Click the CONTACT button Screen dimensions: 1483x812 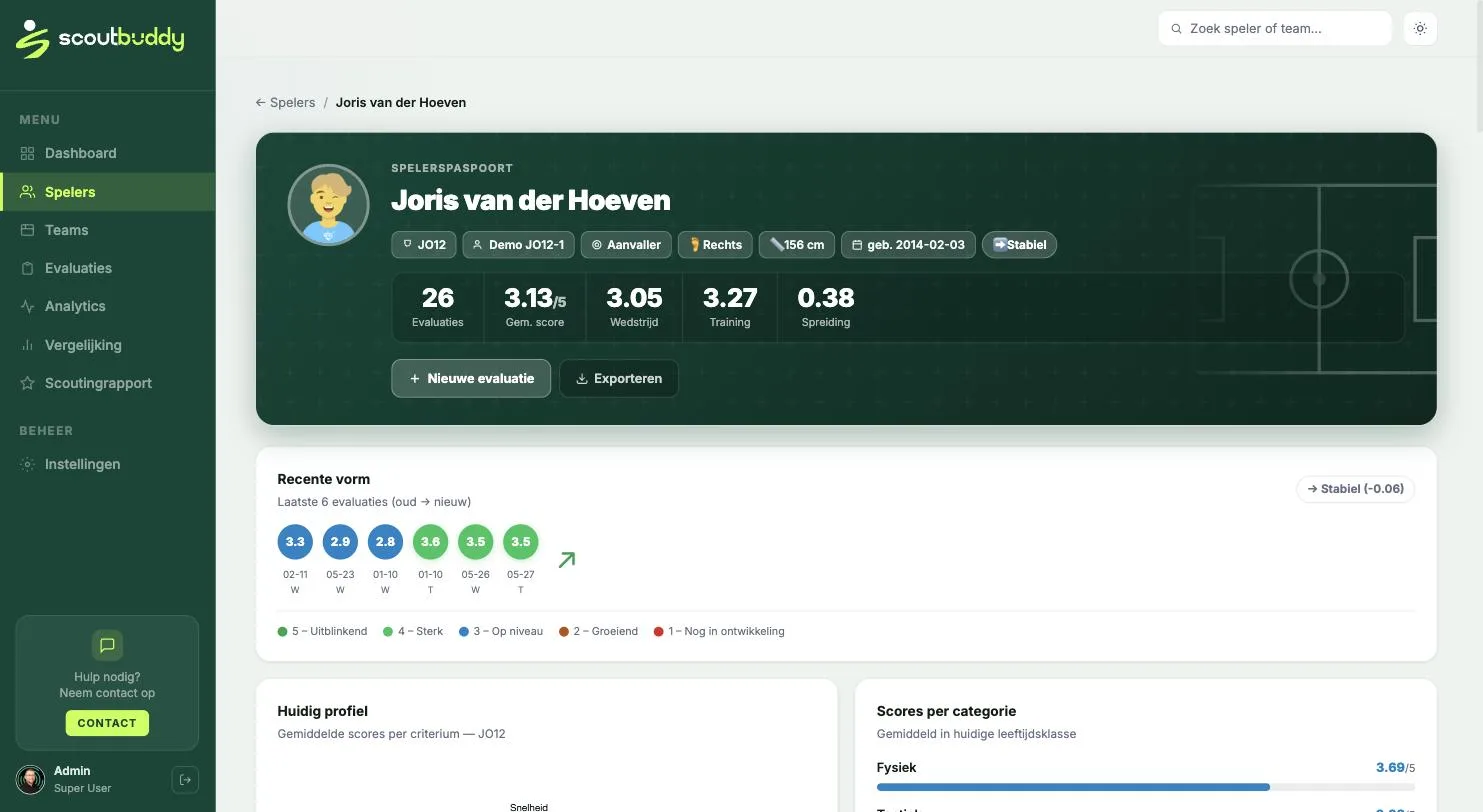point(107,723)
